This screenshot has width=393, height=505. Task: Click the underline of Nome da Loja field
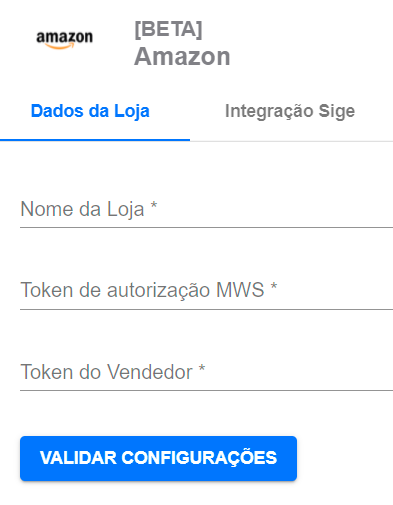[206, 227]
